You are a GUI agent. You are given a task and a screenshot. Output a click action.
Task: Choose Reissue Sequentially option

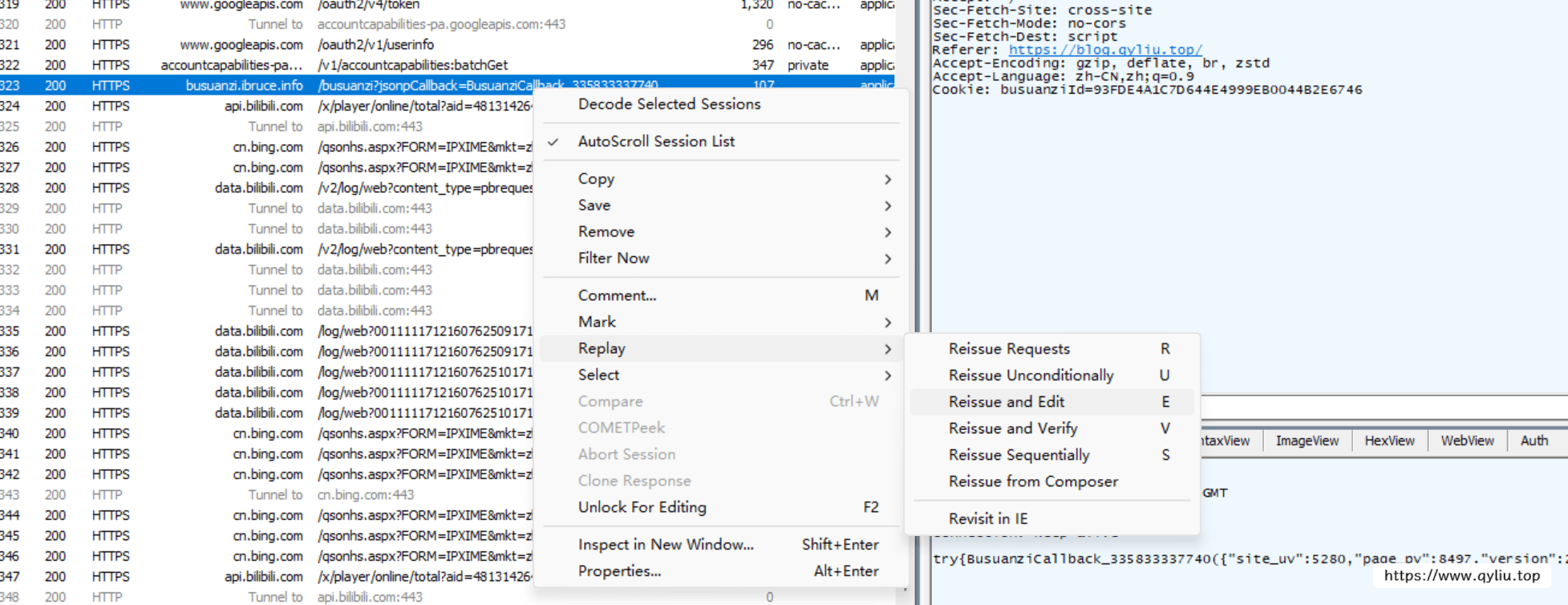click(x=1019, y=455)
